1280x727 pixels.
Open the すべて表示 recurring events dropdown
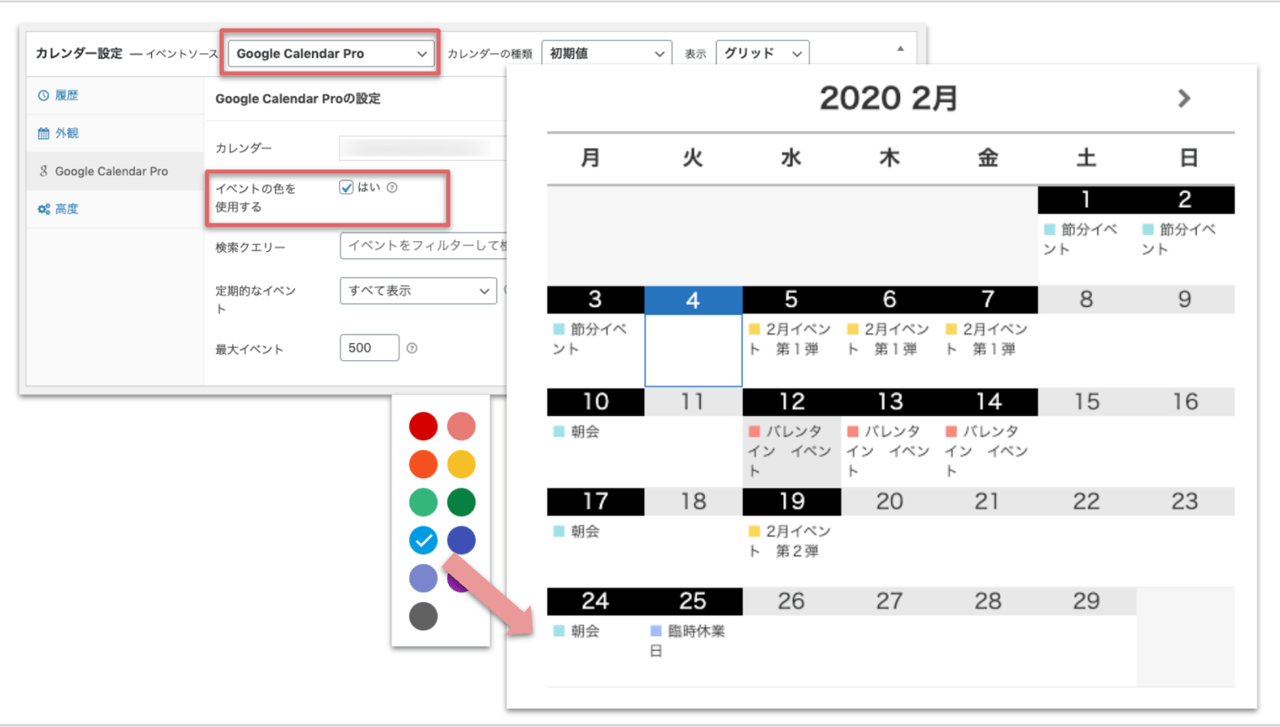418,291
